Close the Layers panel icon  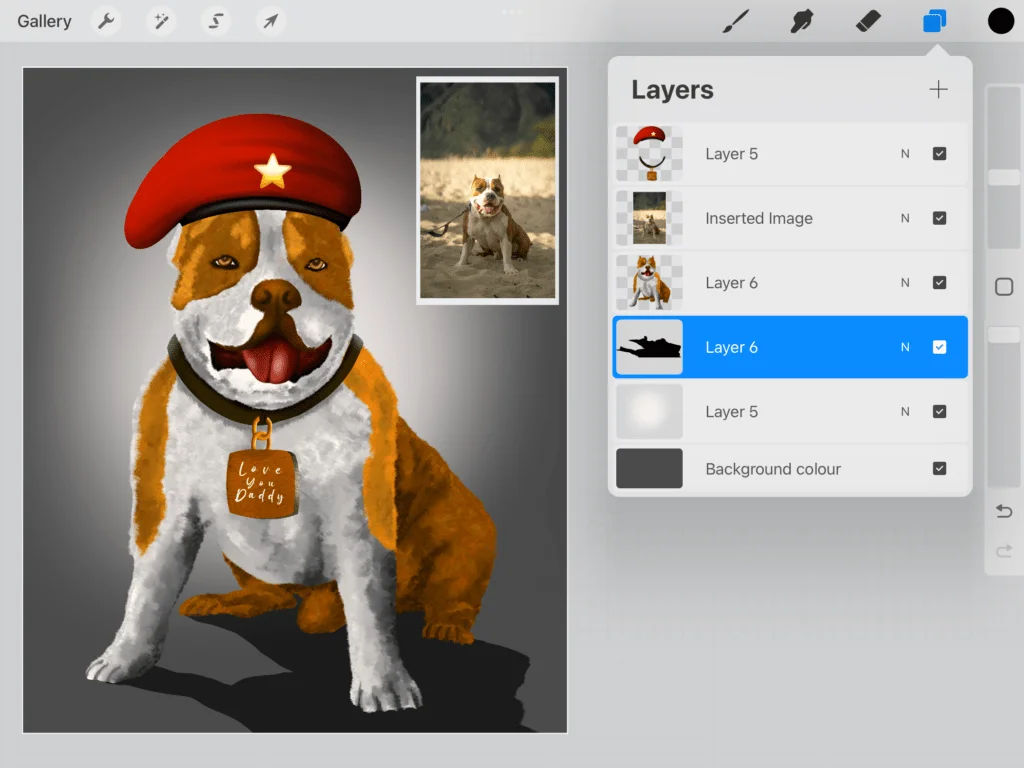pyautogui.click(x=935, y=22)
